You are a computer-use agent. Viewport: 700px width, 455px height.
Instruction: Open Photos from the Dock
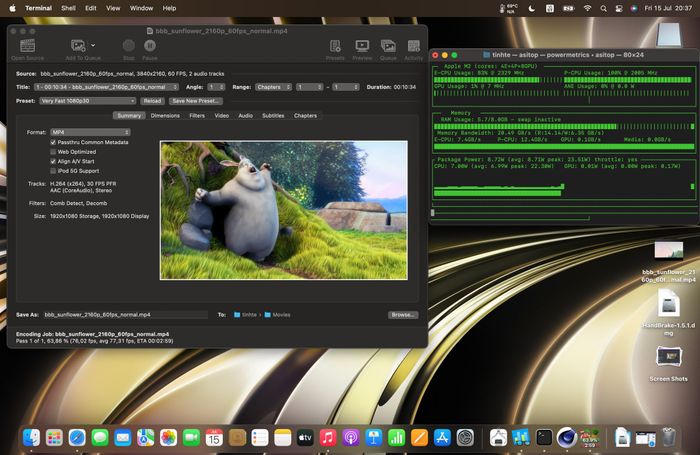click(x=168, y=438)
